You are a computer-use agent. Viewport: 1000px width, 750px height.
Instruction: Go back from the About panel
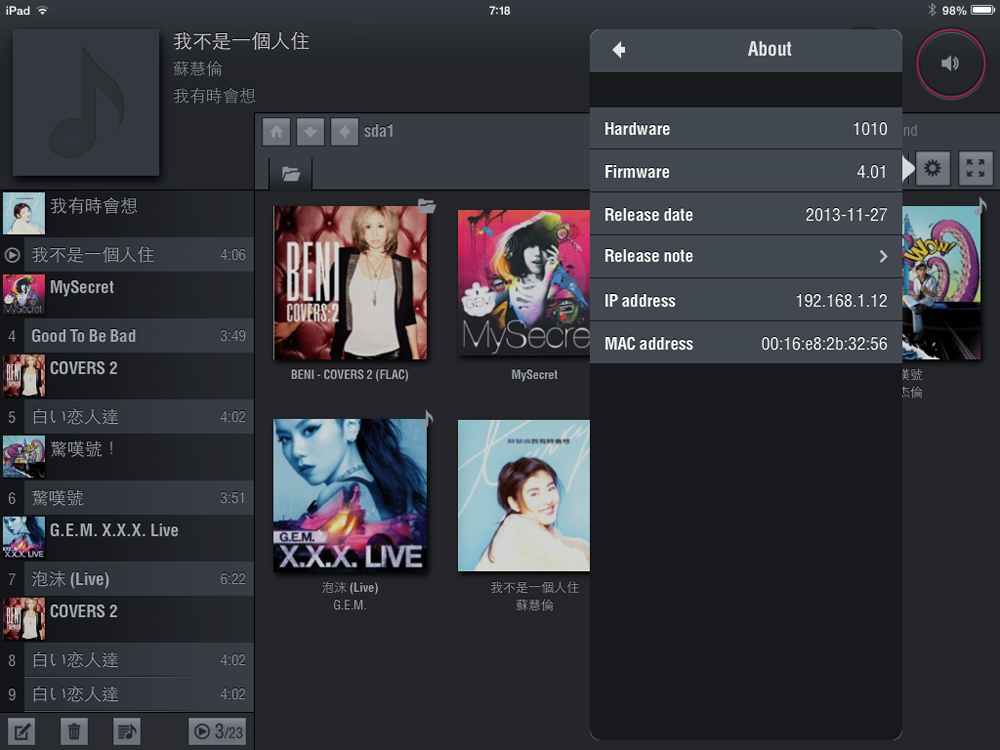pos(619,50)
